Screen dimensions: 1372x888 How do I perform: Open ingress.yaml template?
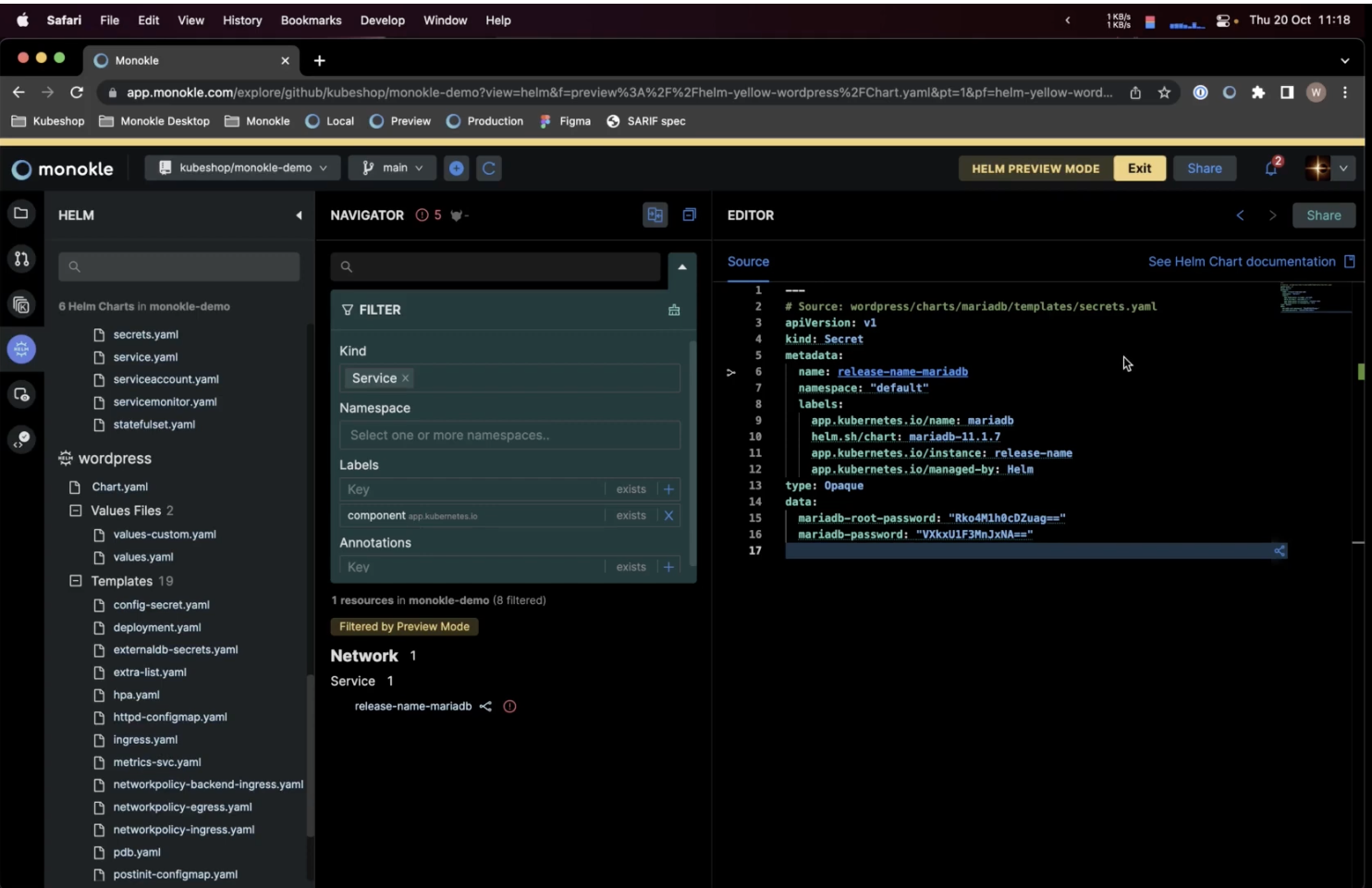(x=145, y=740)
